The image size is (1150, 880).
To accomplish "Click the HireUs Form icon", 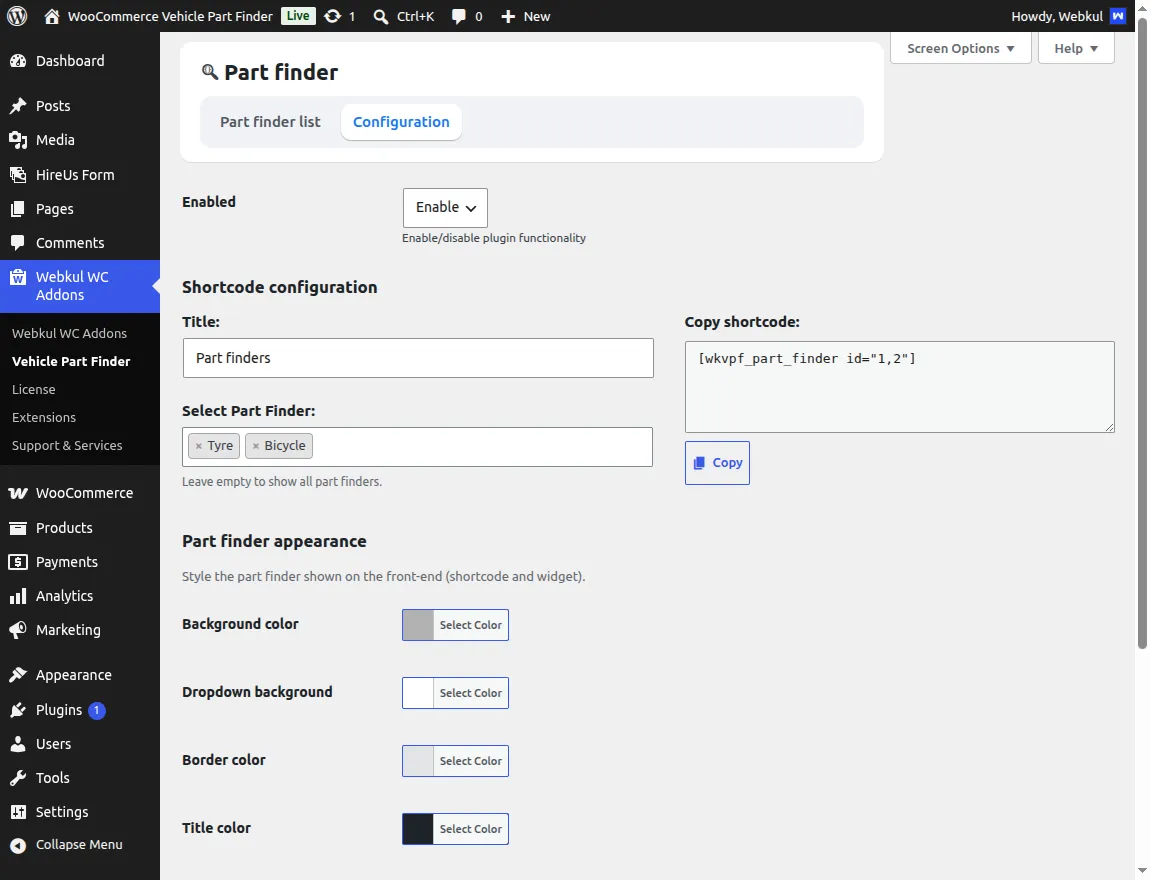I will [x=18, y=175].
